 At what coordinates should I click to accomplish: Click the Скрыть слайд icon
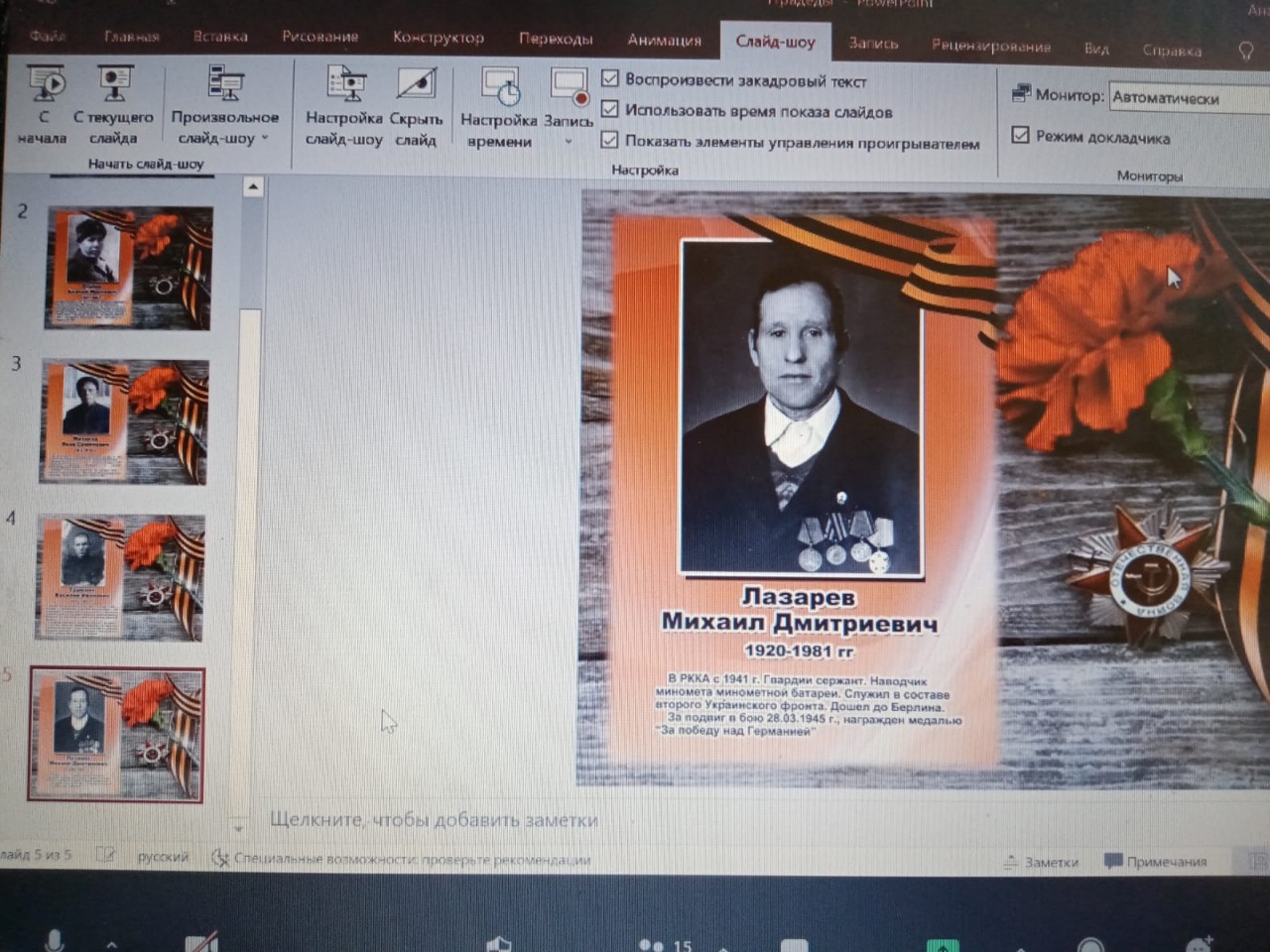[x=416, y=85]
